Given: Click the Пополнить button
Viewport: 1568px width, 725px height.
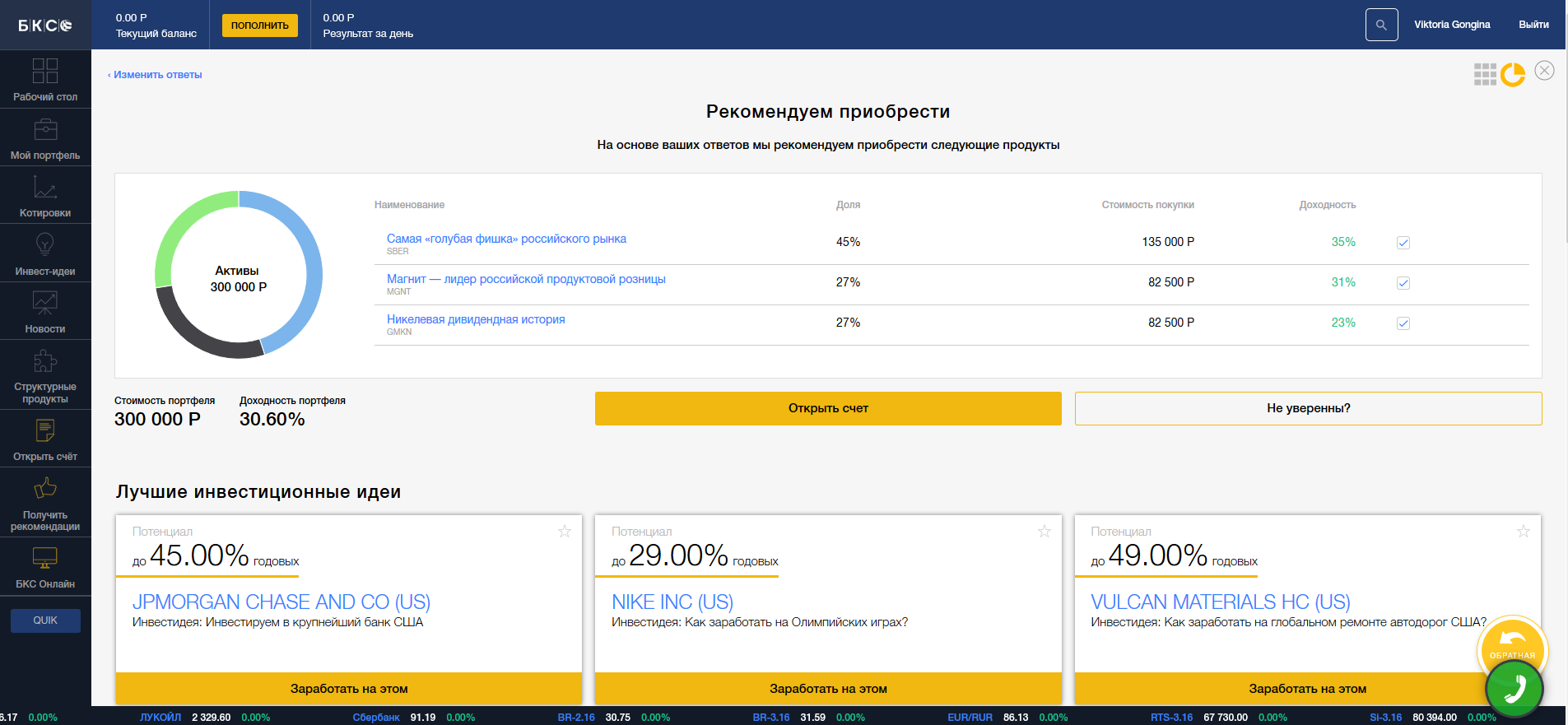Looking at the screenshot, I should click(259, 26).
